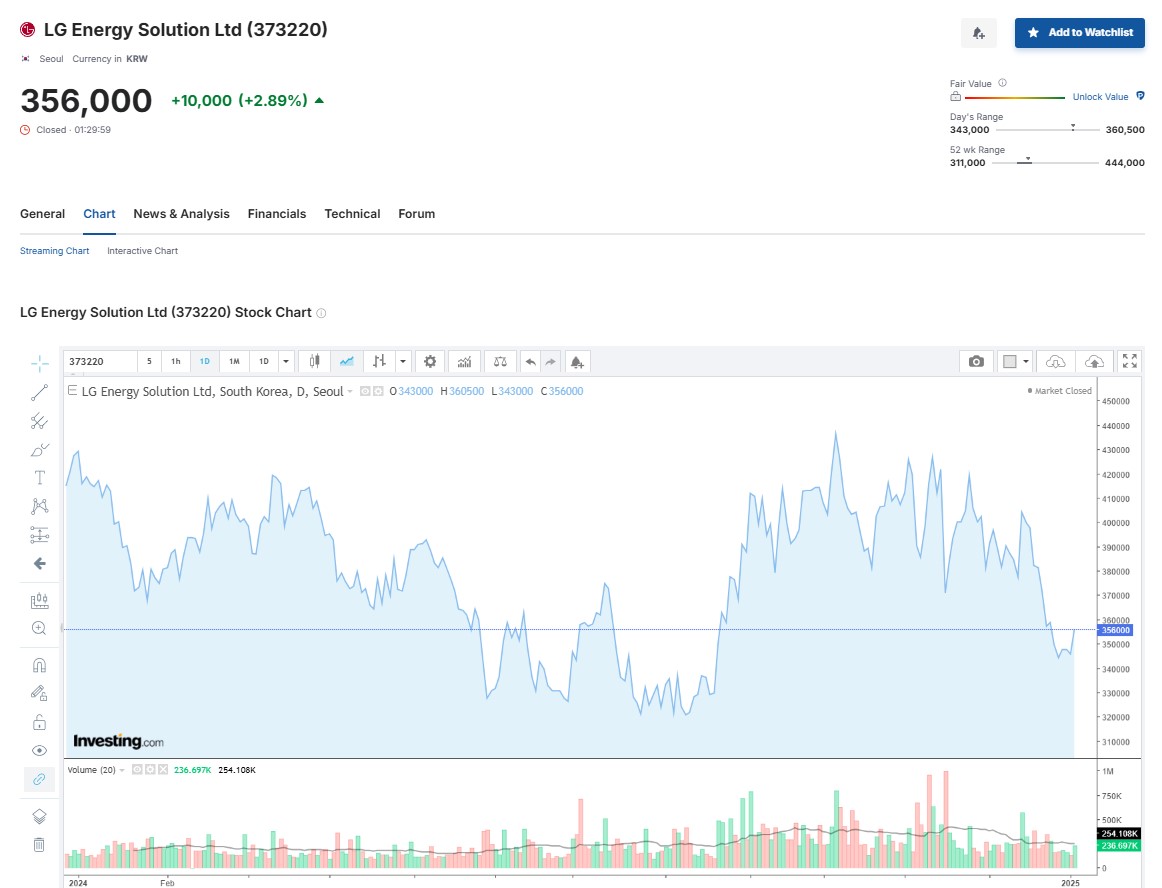Click the 373220 symbol input field

pos(100,362)
